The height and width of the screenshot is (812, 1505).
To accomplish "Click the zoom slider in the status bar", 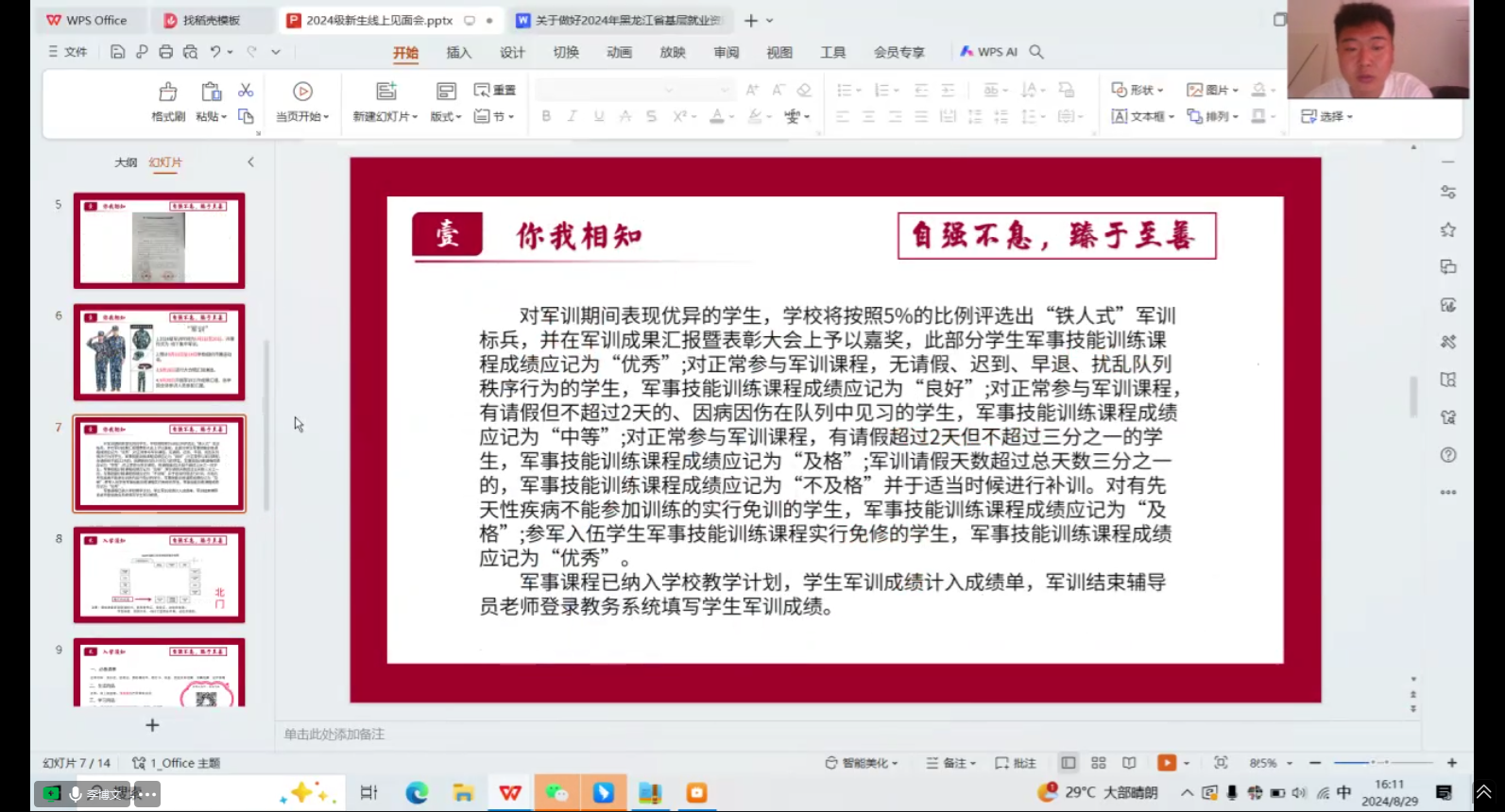I will pos(1383,762).
